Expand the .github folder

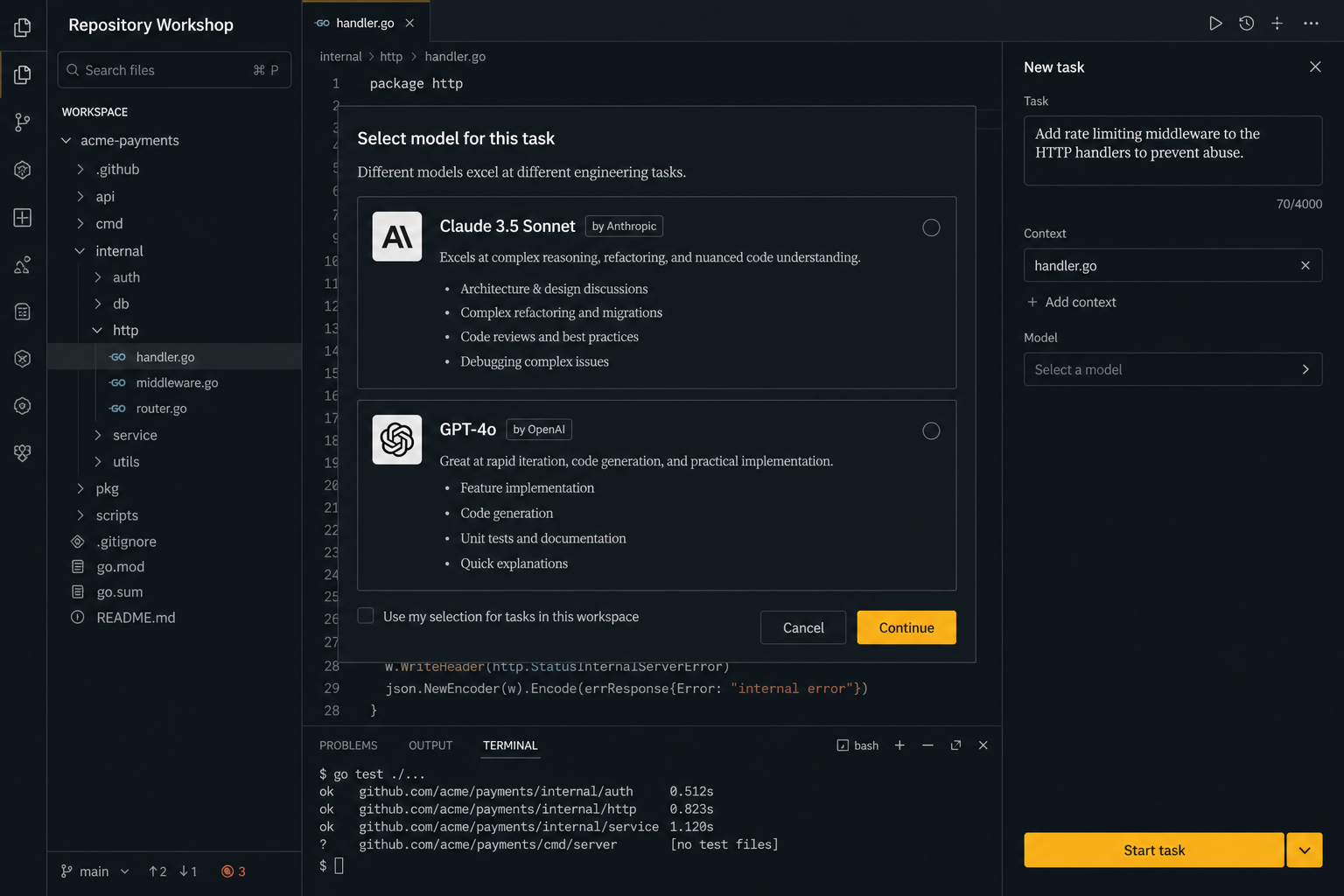80,169
